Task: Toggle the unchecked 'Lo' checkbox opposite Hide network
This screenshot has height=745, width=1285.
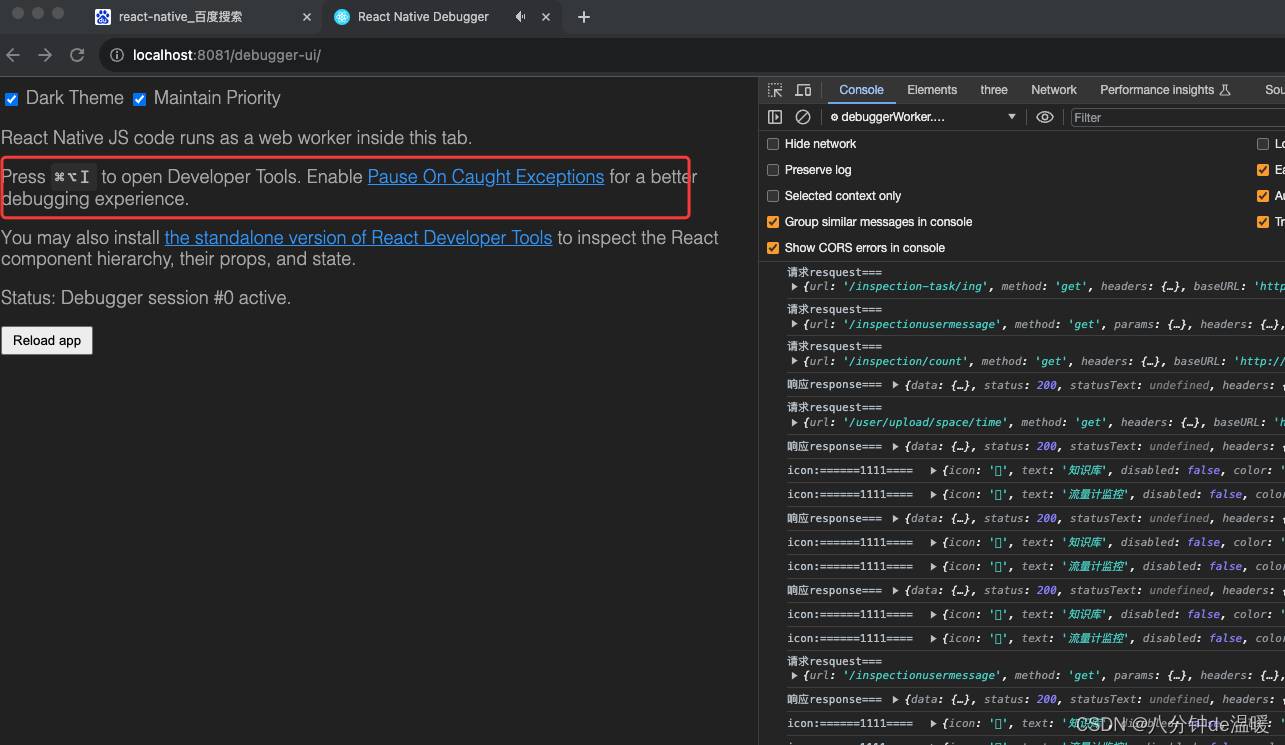Action: coord(1263,144)
